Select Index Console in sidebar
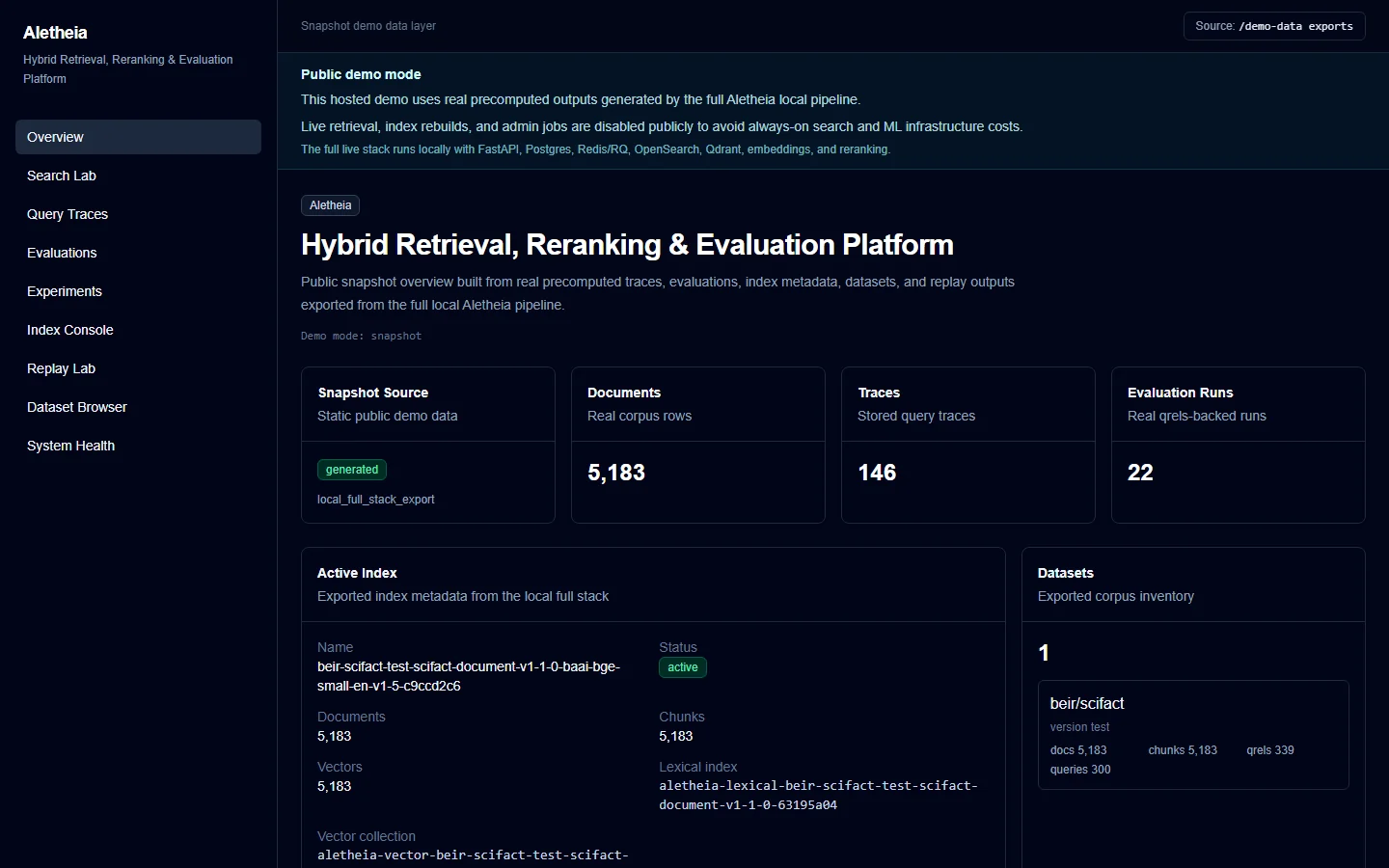This screenshot has height=868, width=1389. click(138, 330)
